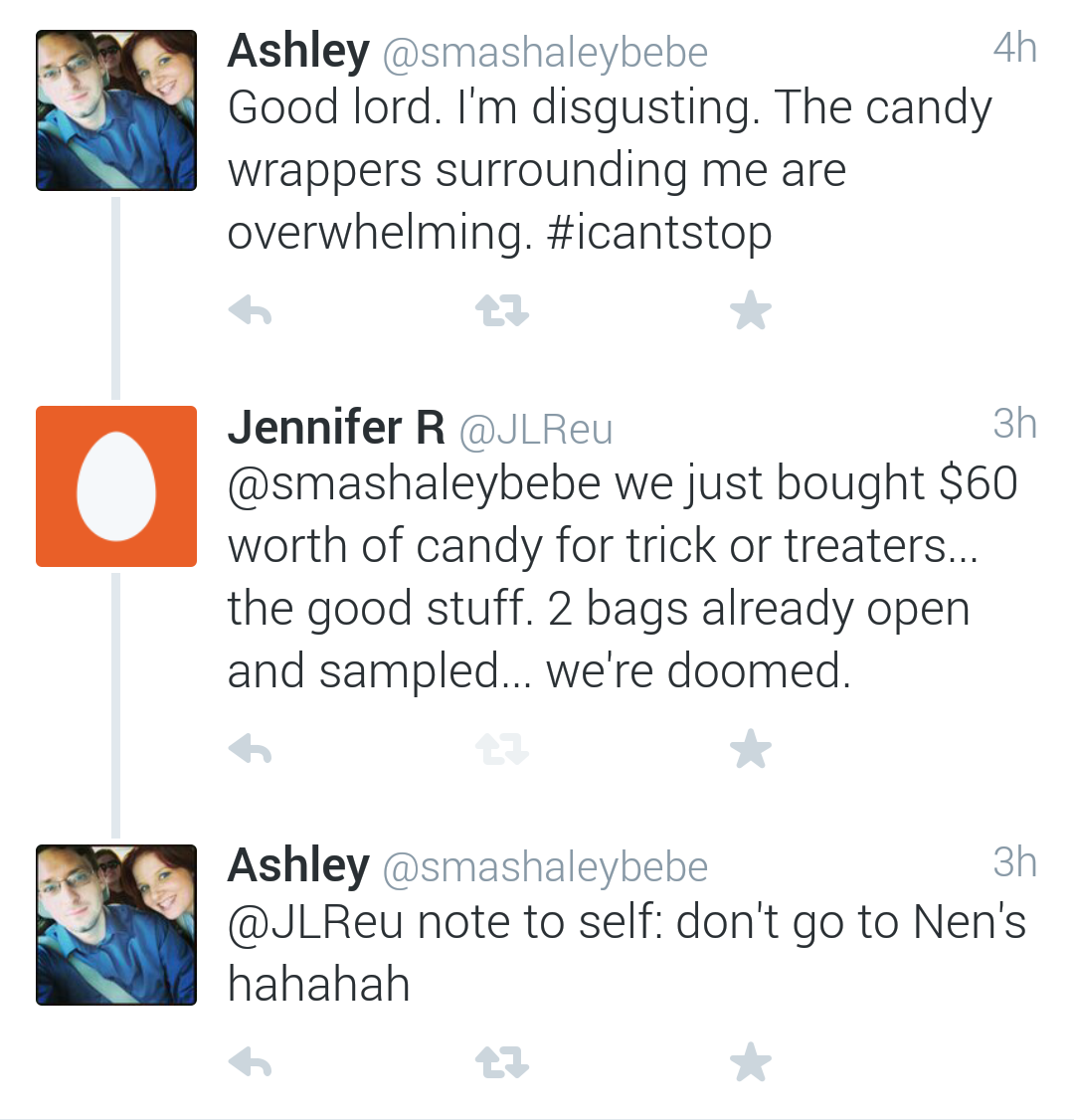
Task: Open @smashaleybebe mention in Jennifer's reply
Action: pos(414,484)
